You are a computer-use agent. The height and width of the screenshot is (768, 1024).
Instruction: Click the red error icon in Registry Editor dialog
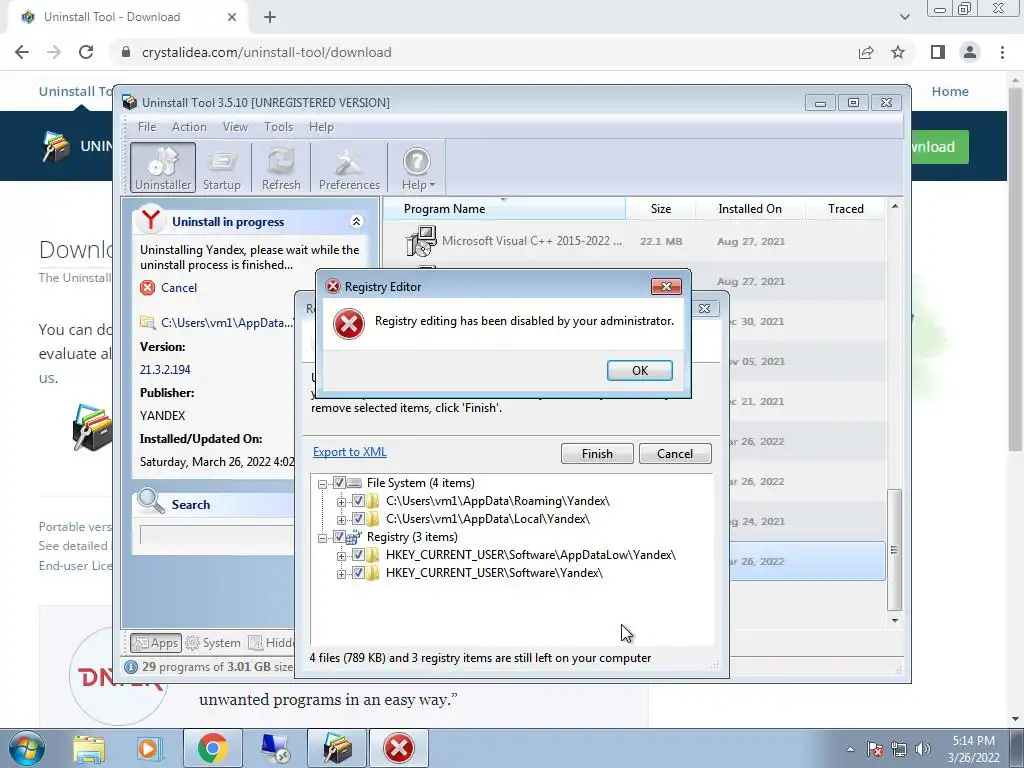coord(349,324)
